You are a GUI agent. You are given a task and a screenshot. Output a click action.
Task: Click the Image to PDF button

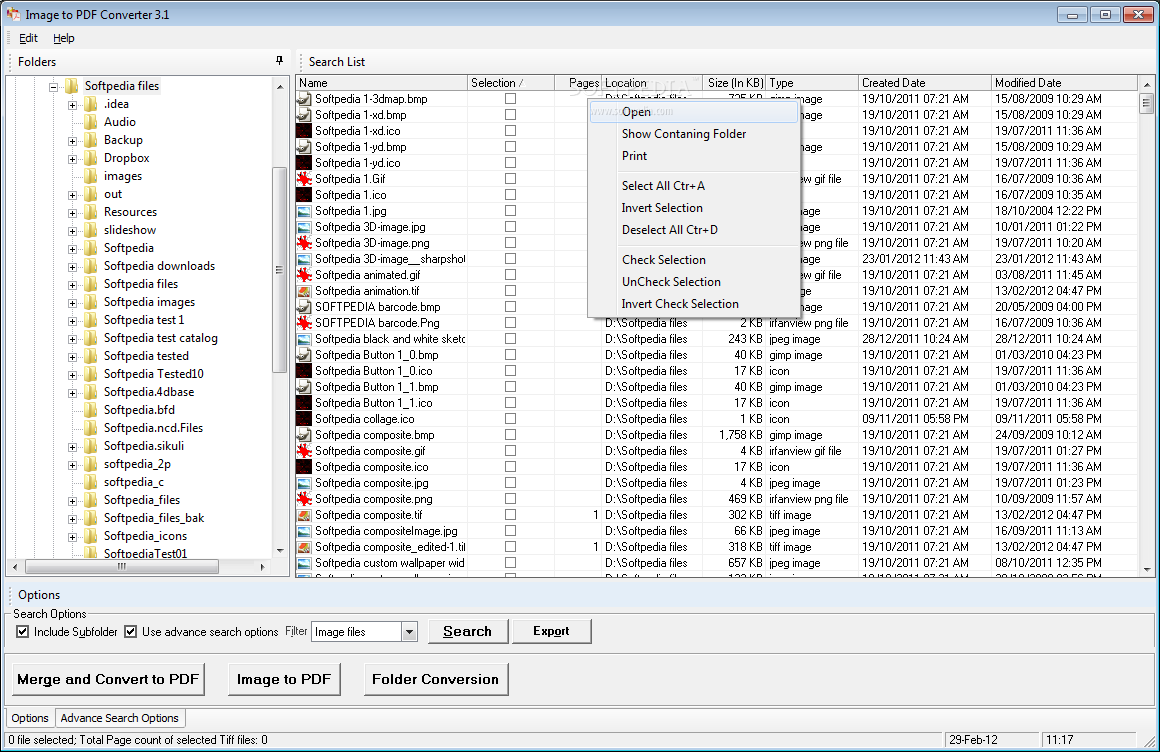tap(284, 679)
